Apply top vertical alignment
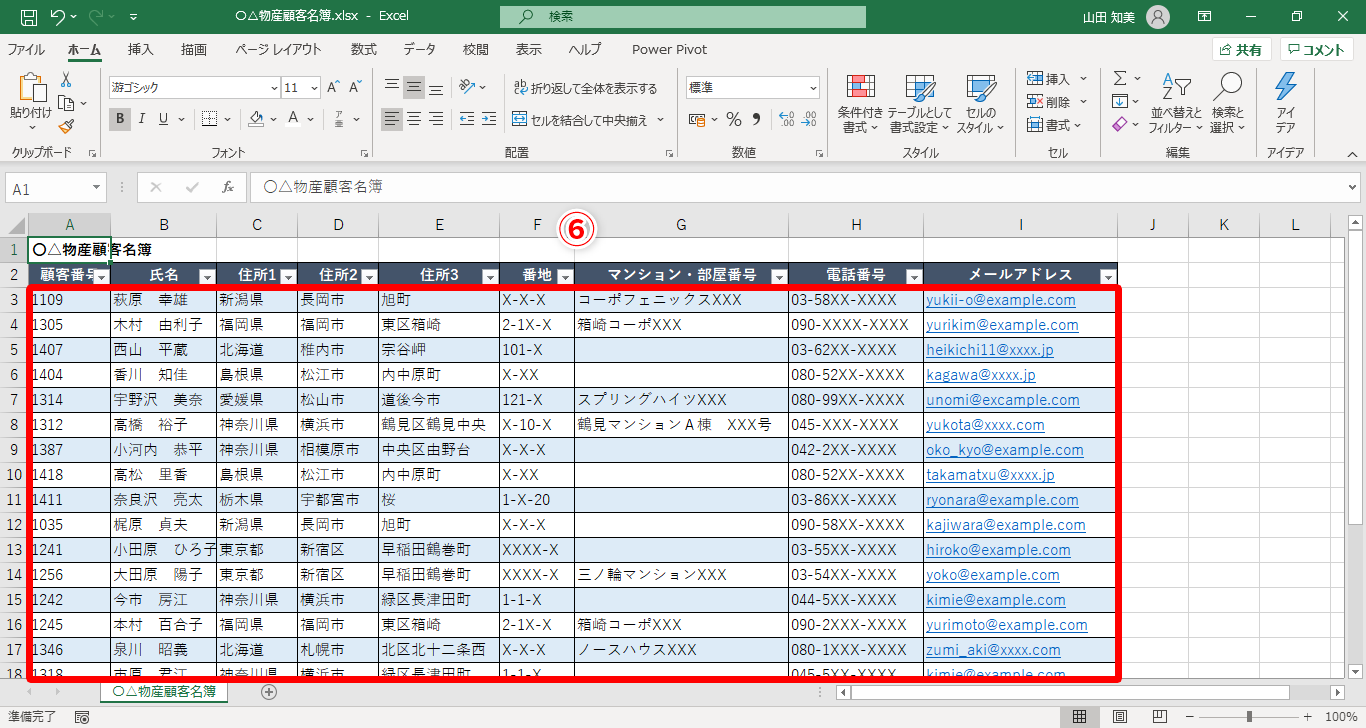 392,87
